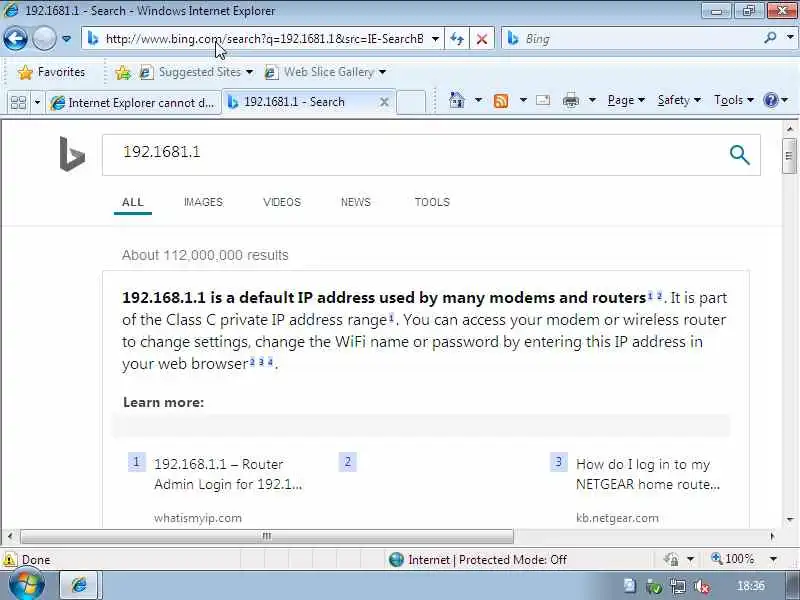800x600 pixels.
Task: Open the 100% zoom level control
Action: [x=733, y=559]
